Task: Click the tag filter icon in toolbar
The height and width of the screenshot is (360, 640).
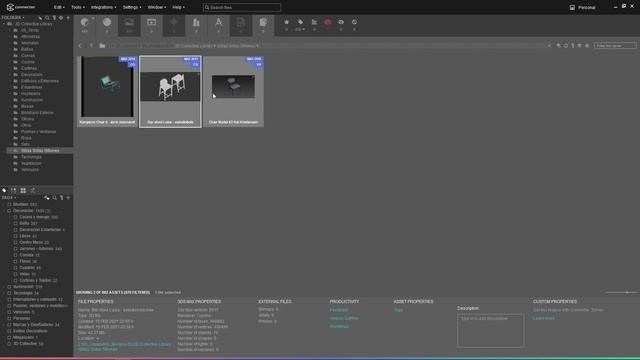Action: click(x=300, y=22)
